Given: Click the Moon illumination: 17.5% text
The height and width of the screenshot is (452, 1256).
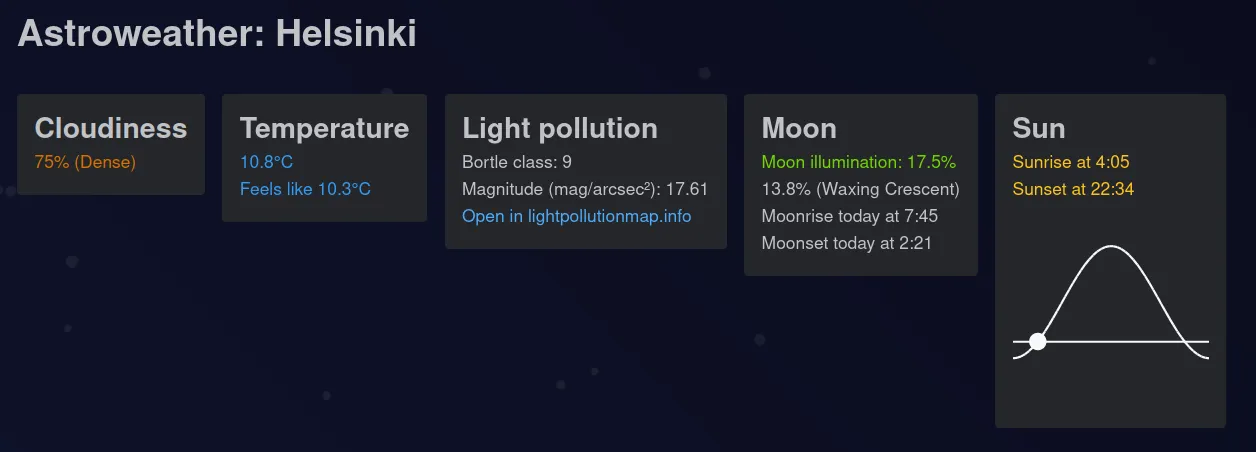Looking at the screenshot, I should tap(859, 162).
